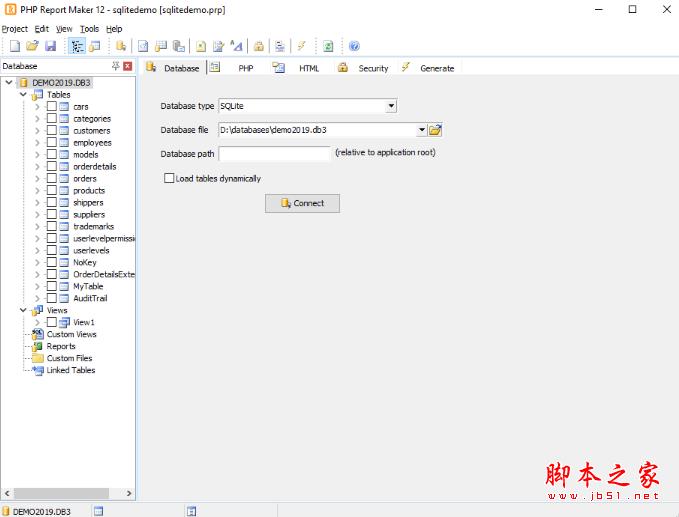
Task: Pin the Database panel with the pushpin icon
Action: [x=116, y=66]
